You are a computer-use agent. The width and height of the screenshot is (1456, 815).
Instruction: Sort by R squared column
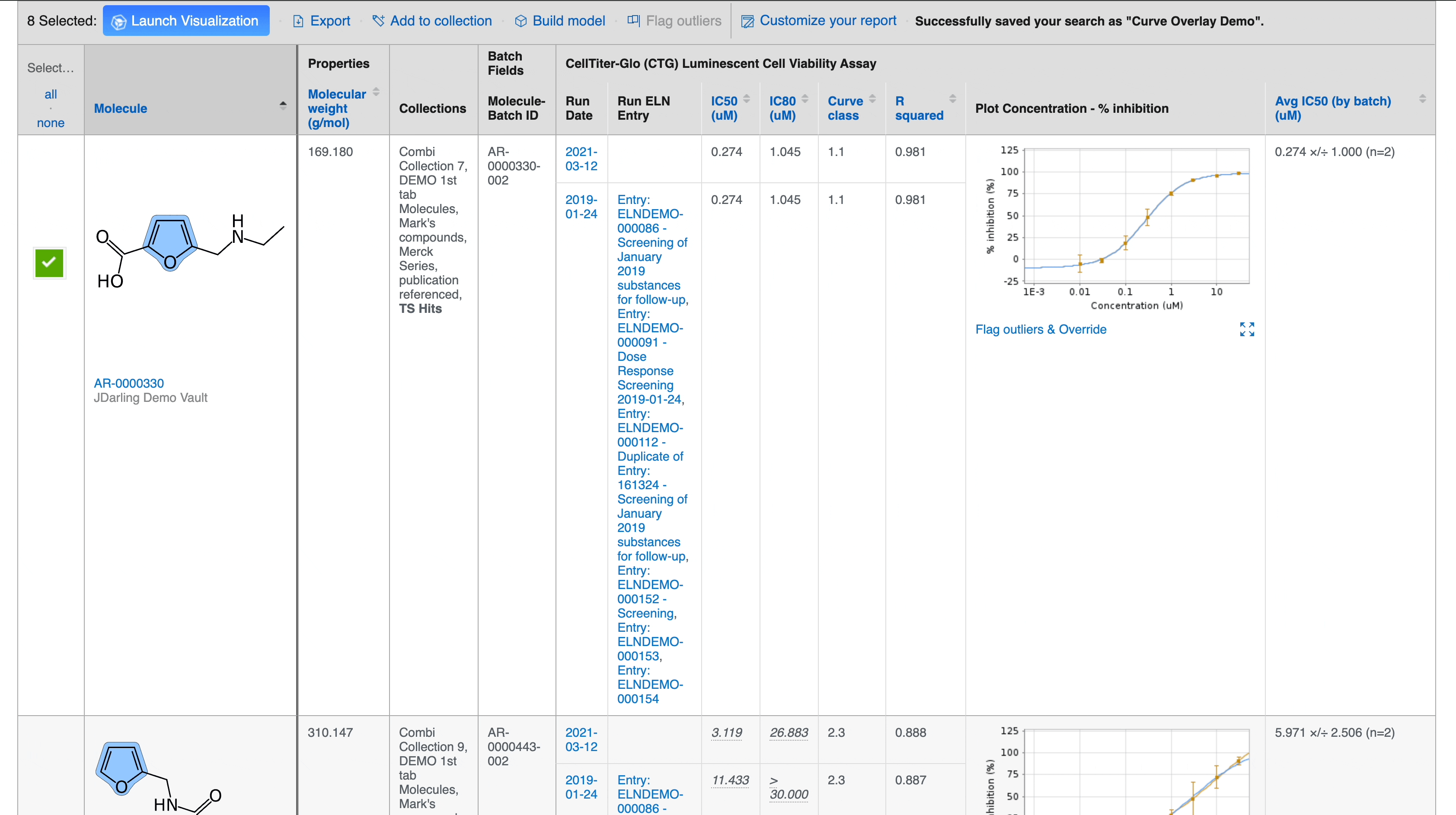pyautogui.click(x=919, y=108)
